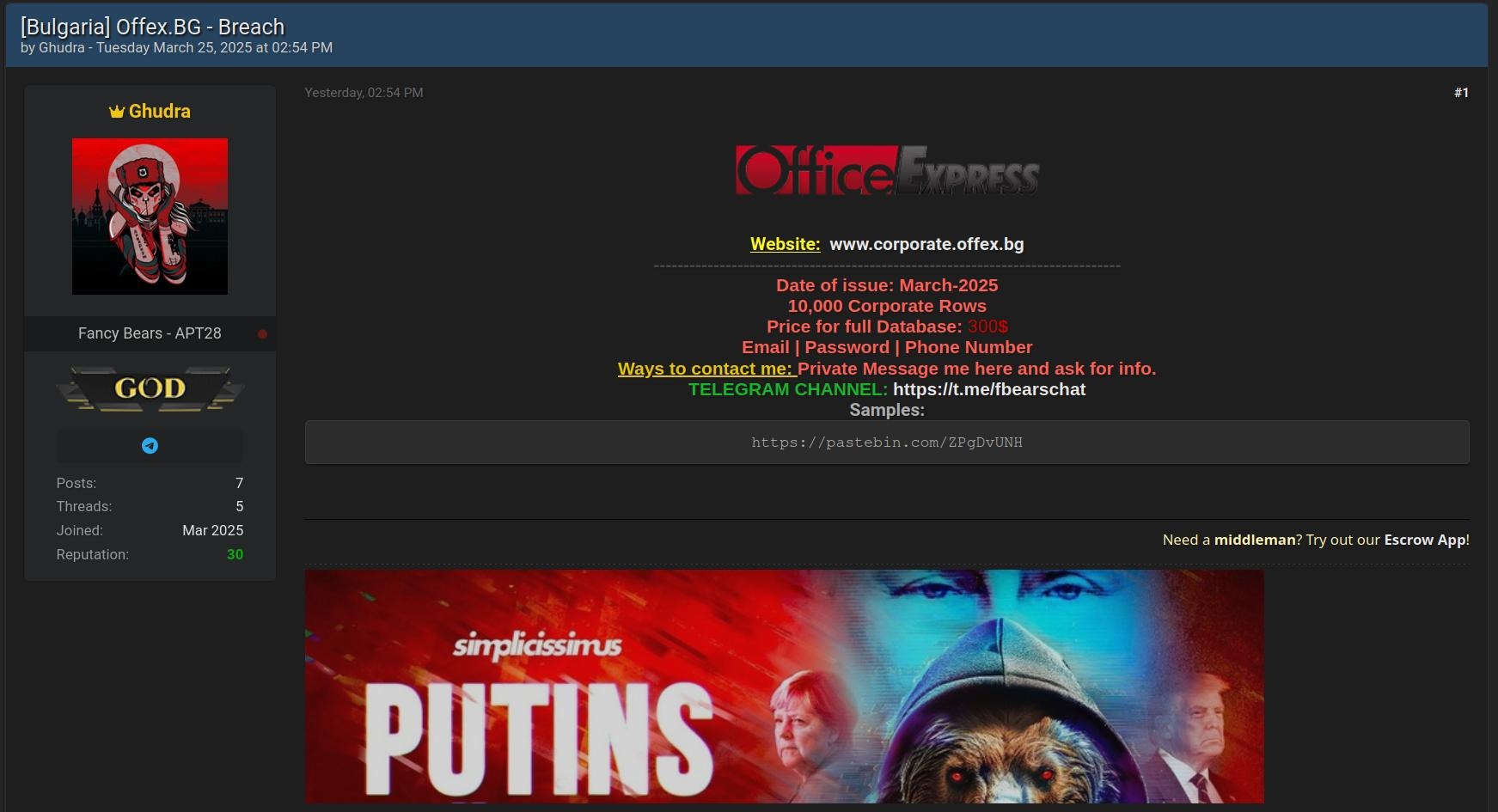
Task: Click the Samples: label
Action: [x=887, y=410]
